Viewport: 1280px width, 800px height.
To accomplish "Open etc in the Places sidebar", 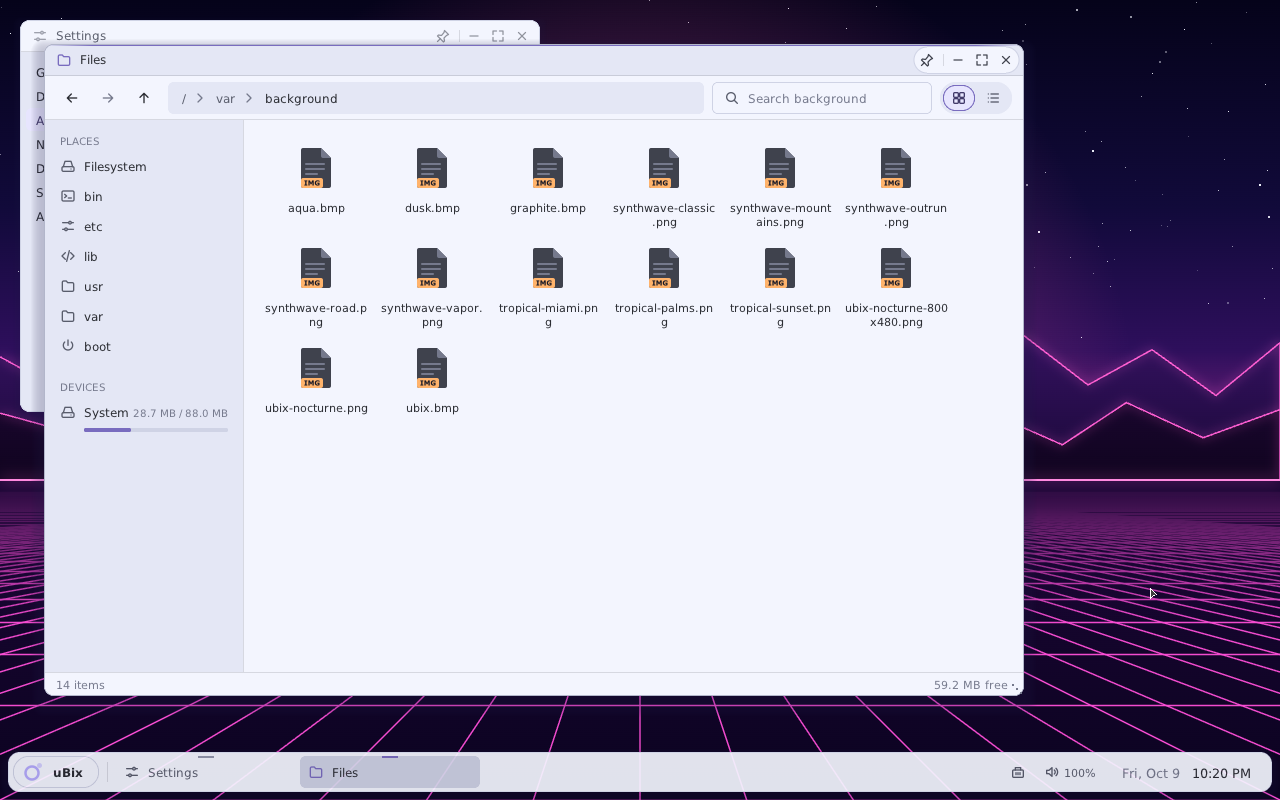I will pos(144,226).
